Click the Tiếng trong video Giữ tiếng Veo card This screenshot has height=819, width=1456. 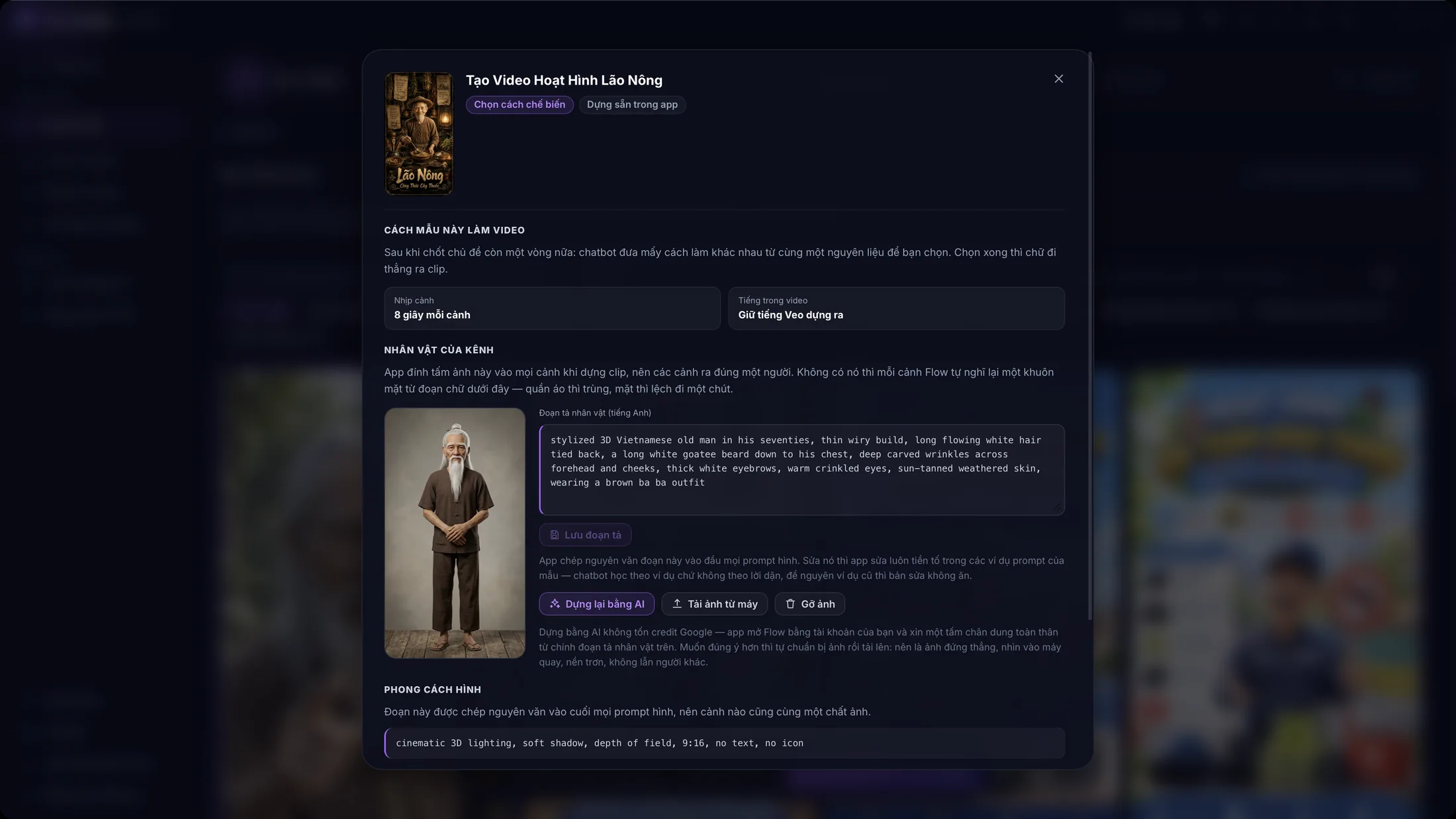point(896,308)
